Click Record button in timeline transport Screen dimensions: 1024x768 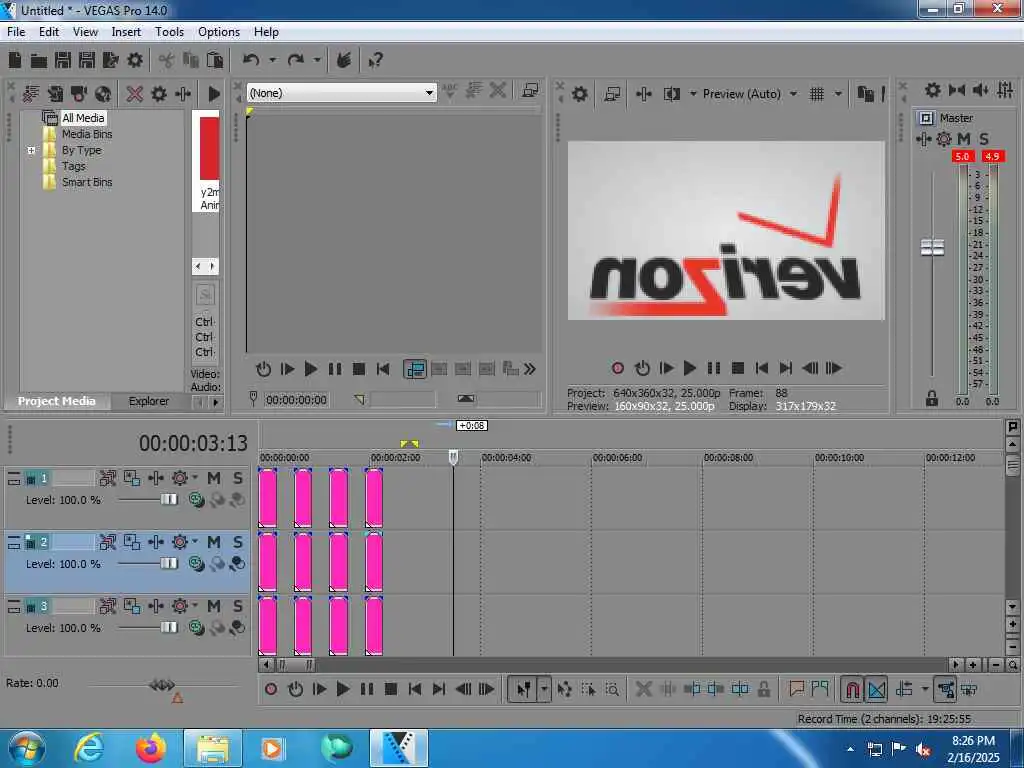271,689
